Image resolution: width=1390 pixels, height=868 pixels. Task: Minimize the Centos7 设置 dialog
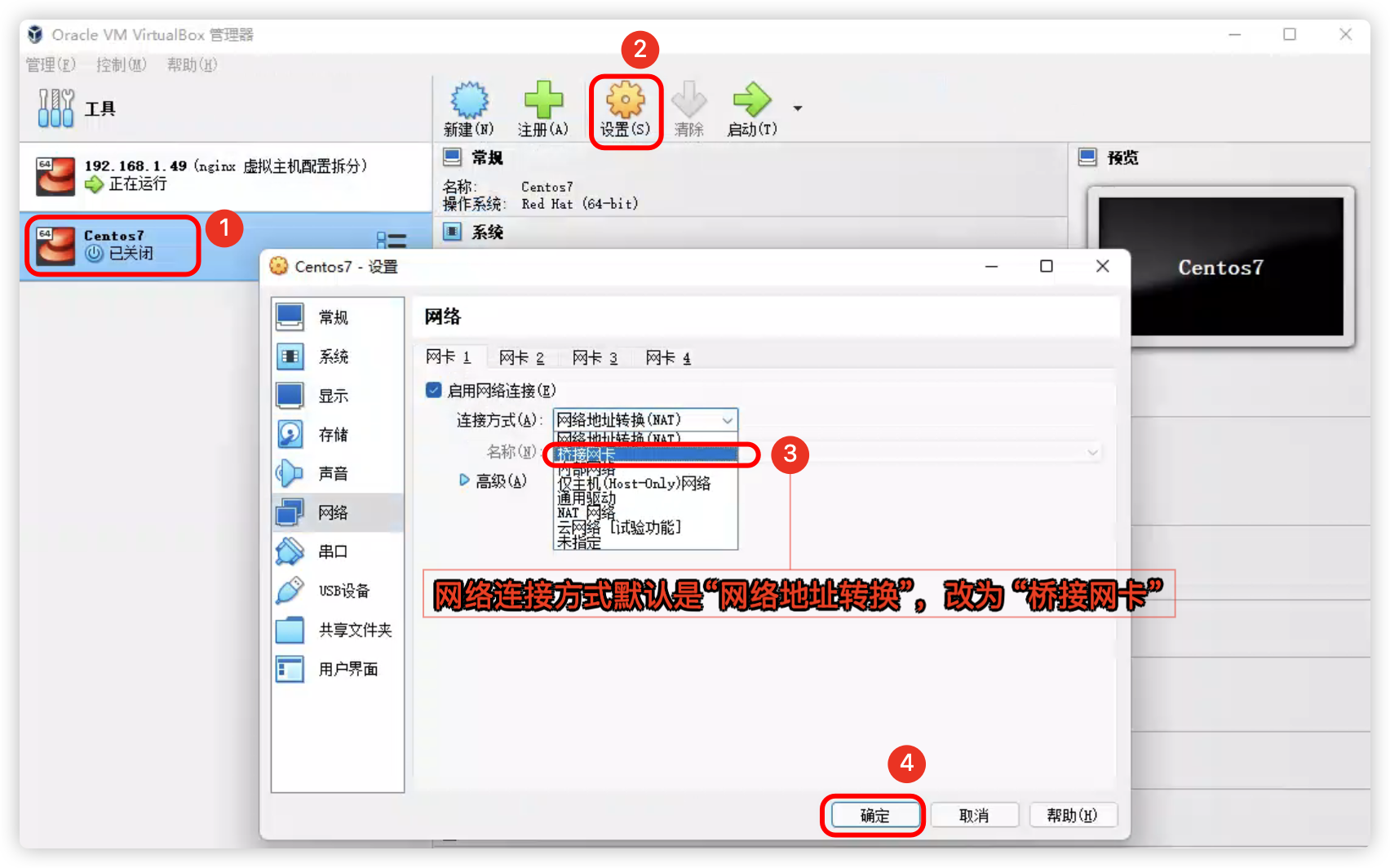[991, 266]
